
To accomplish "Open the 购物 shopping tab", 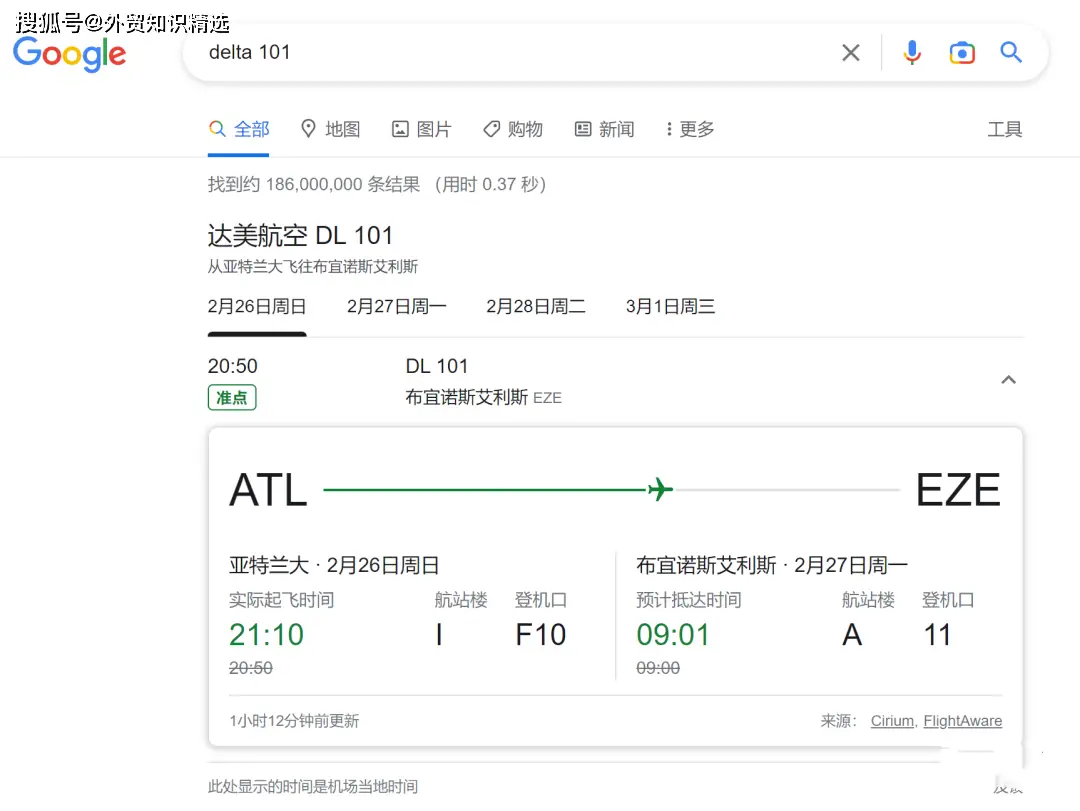I will (512, 129).
